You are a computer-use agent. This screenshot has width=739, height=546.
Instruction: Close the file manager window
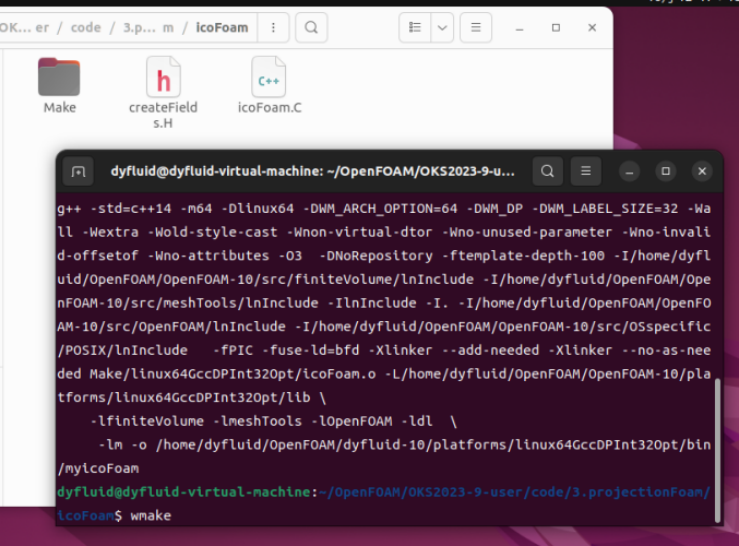click(592, 28)
